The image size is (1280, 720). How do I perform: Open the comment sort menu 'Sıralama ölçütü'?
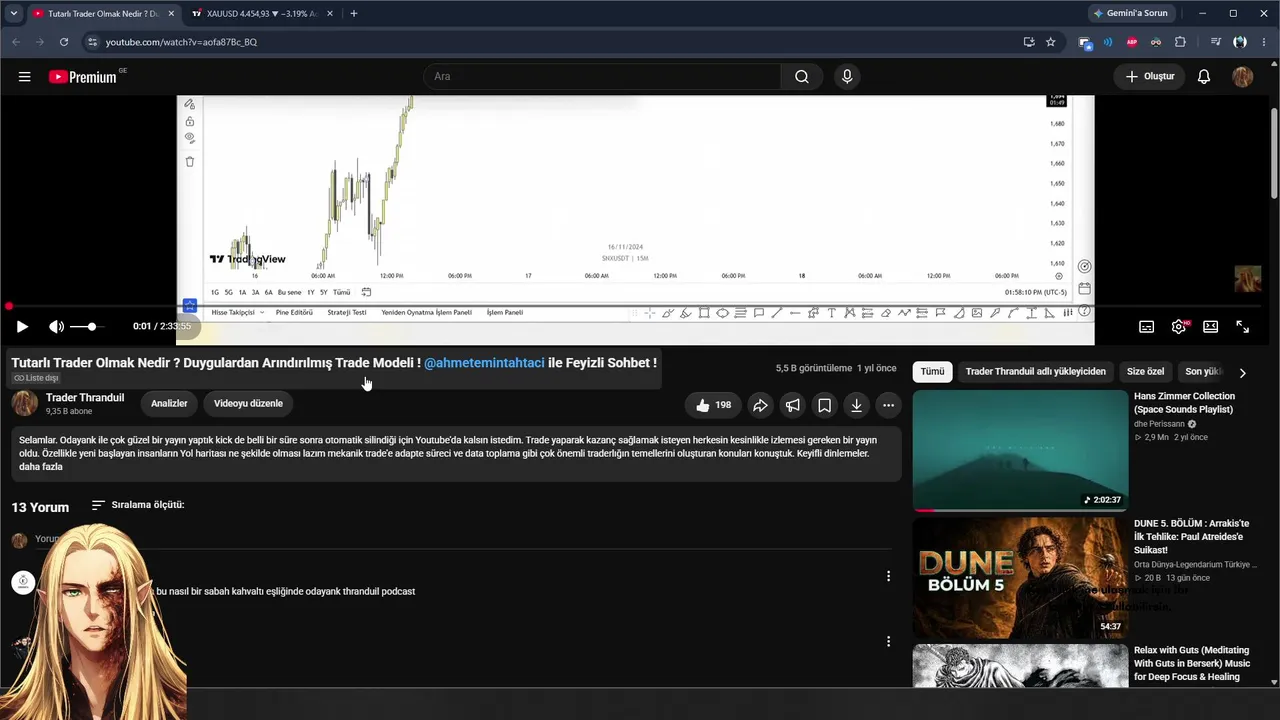coord(138,505)
